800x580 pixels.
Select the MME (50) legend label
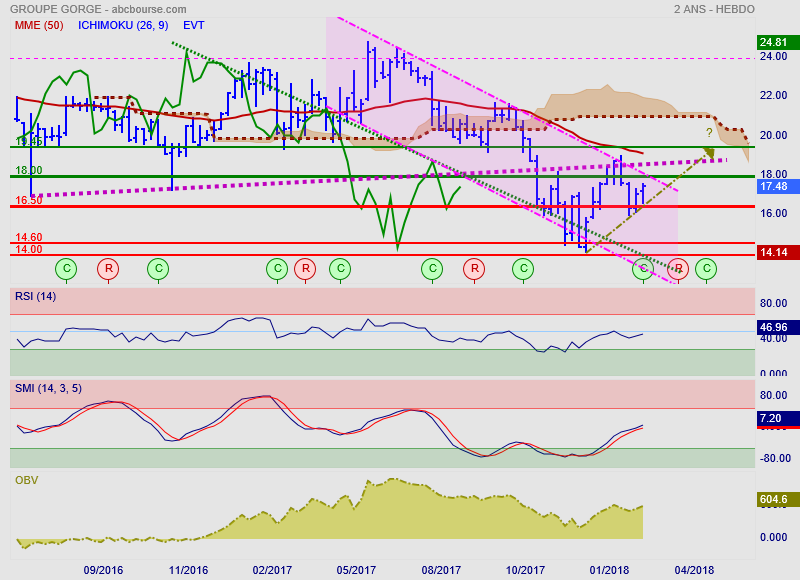point(39,26)
